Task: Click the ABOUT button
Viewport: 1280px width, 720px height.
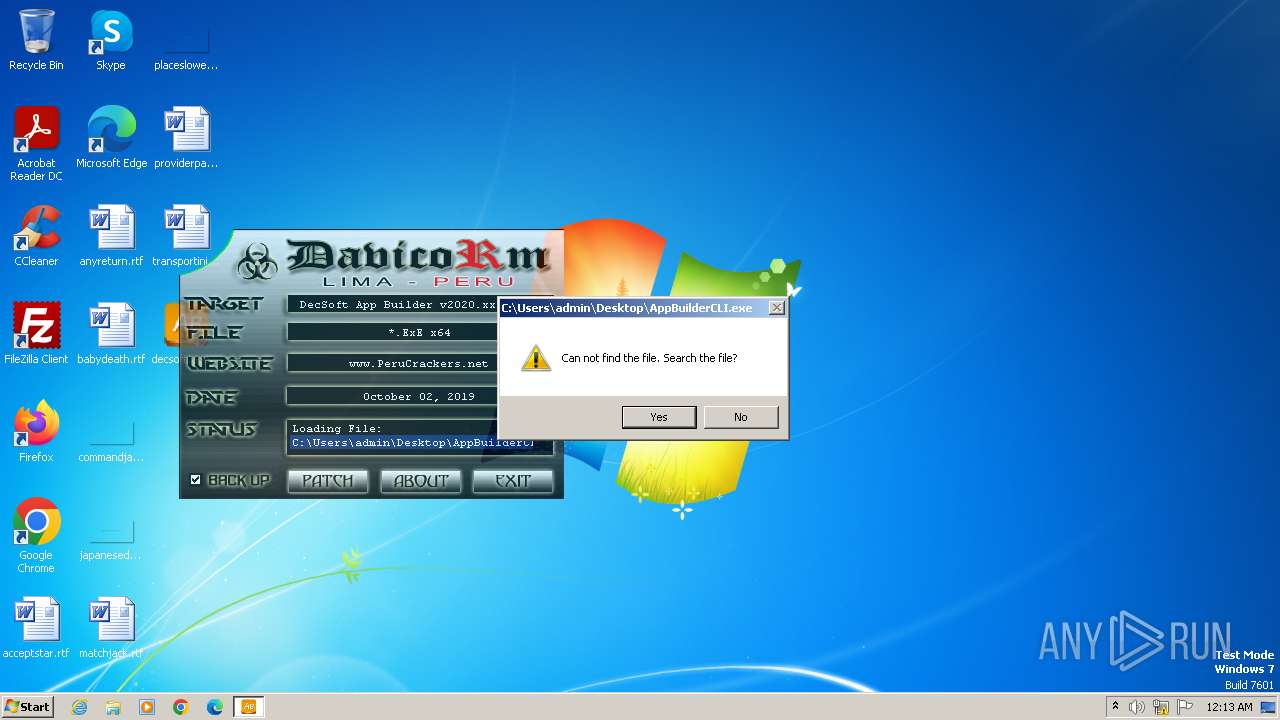Action: [x=421, y=481]
